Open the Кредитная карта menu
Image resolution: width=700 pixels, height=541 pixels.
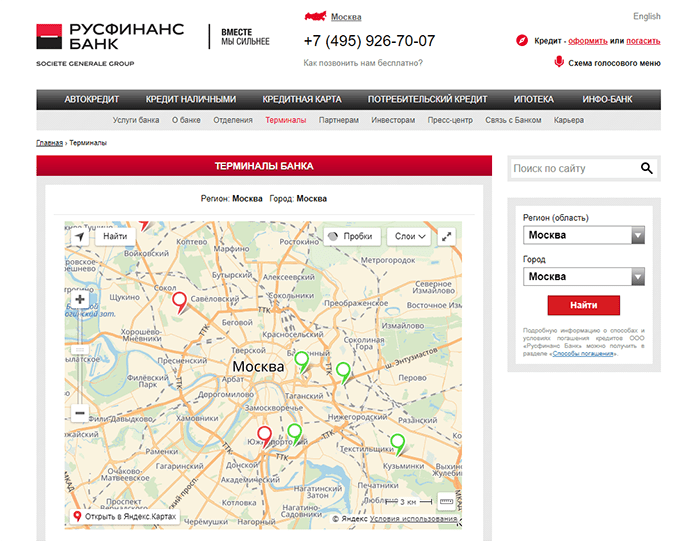click(302, 100)
